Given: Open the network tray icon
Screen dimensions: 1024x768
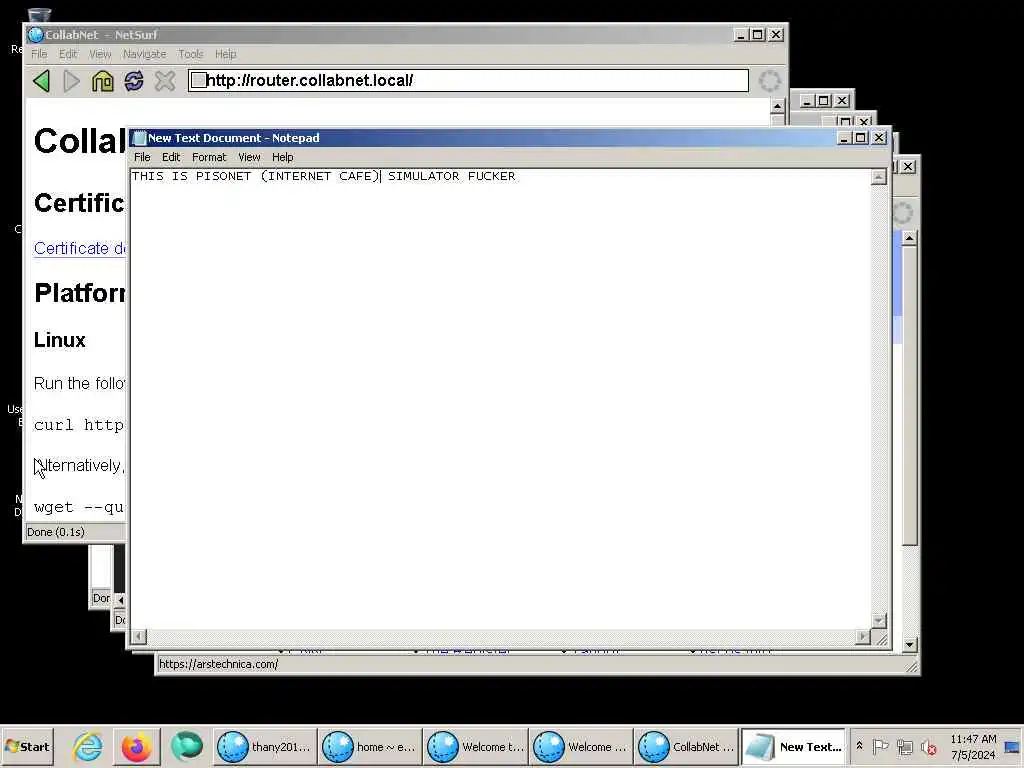Looking at the screenshot, I should click(904, 747).
